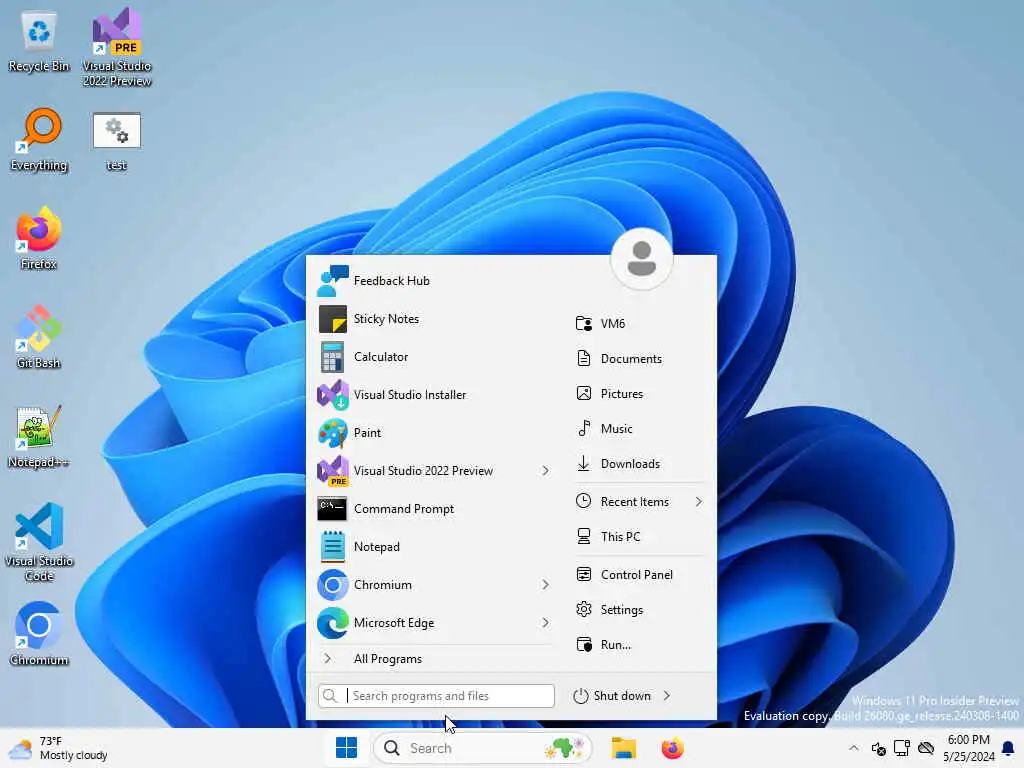Click the Windows Start button on taskbar

click(346, 748)
